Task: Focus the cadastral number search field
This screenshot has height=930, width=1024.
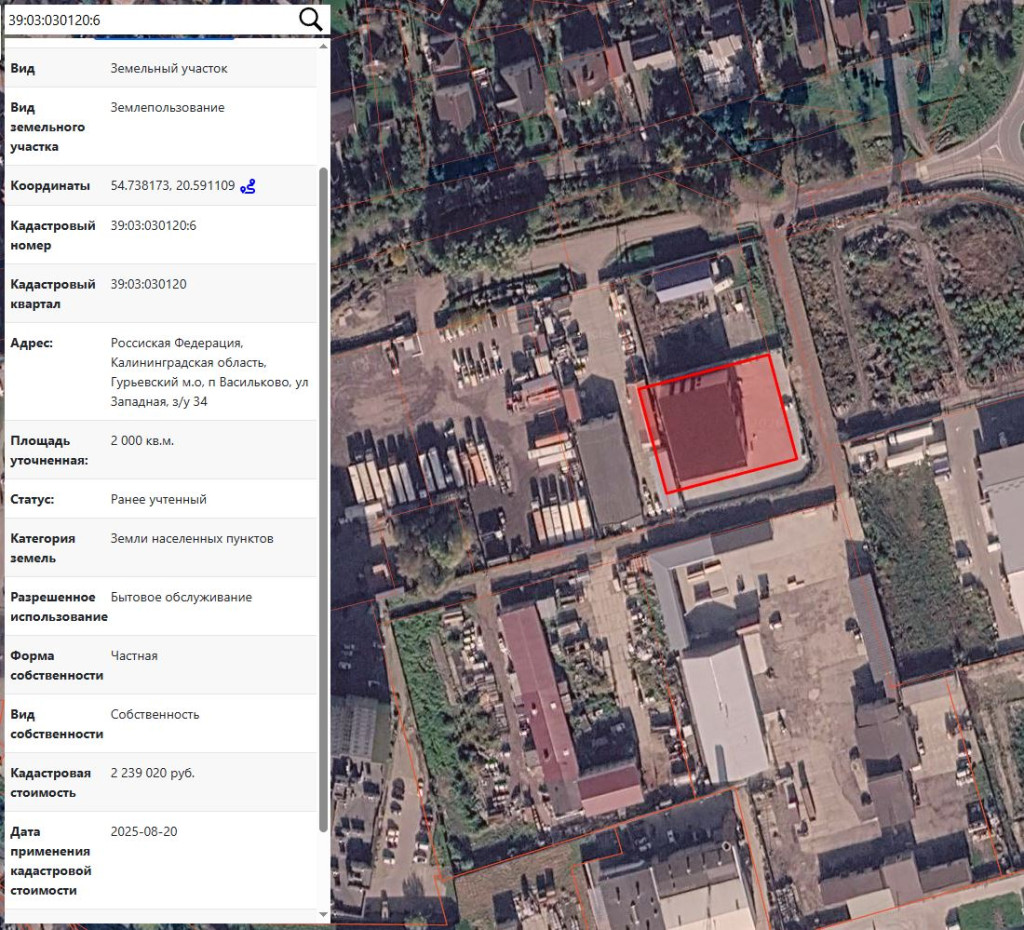Action: click(x=150, y=20)
